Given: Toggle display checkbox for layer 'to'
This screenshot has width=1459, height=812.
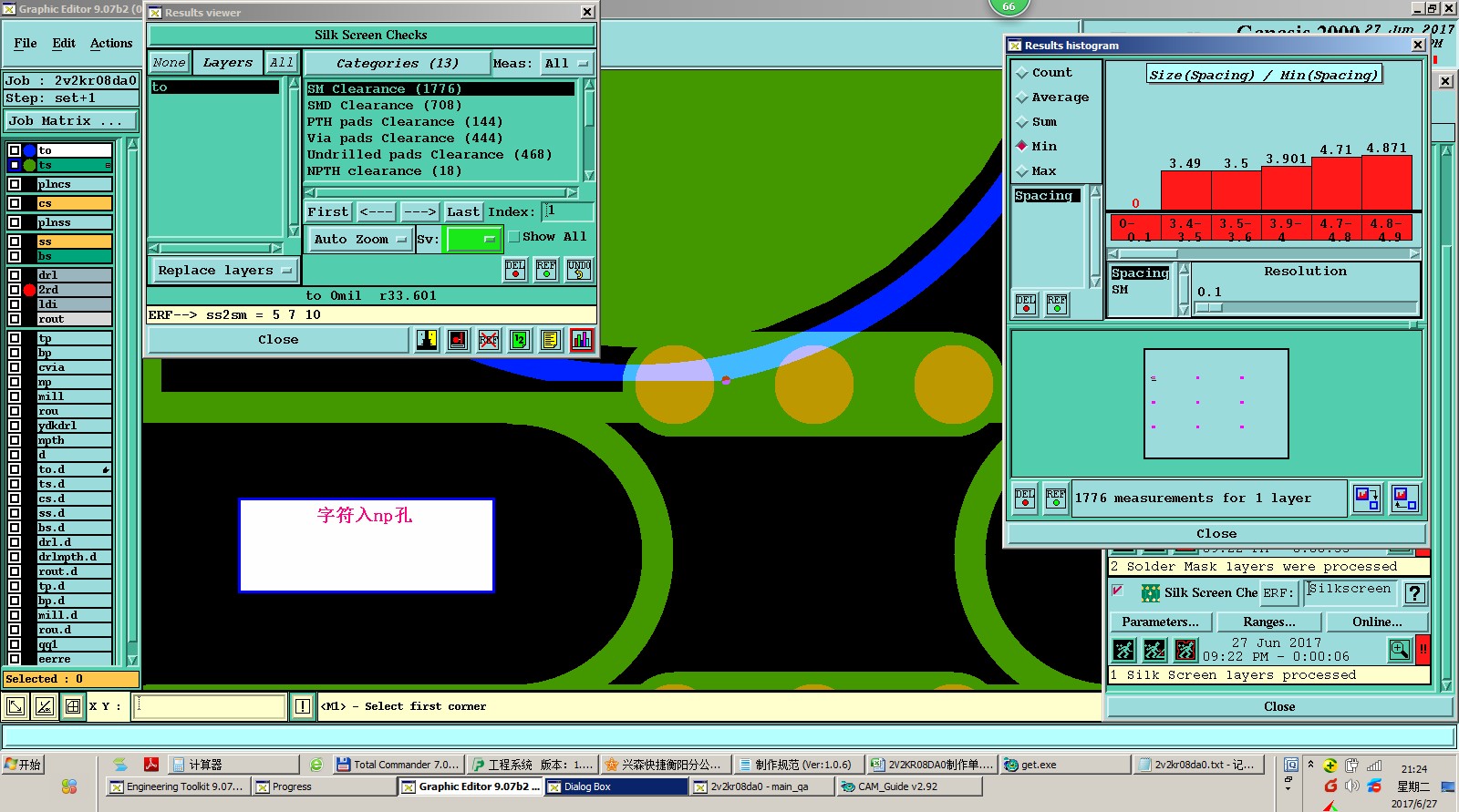Looking at the screenshot, I should tap(15, 150).
